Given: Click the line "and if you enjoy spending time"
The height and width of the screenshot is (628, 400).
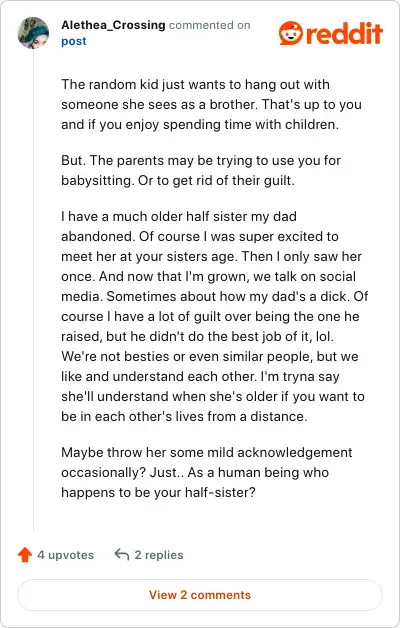Looking at the screenshot, I should click(200, 125).
